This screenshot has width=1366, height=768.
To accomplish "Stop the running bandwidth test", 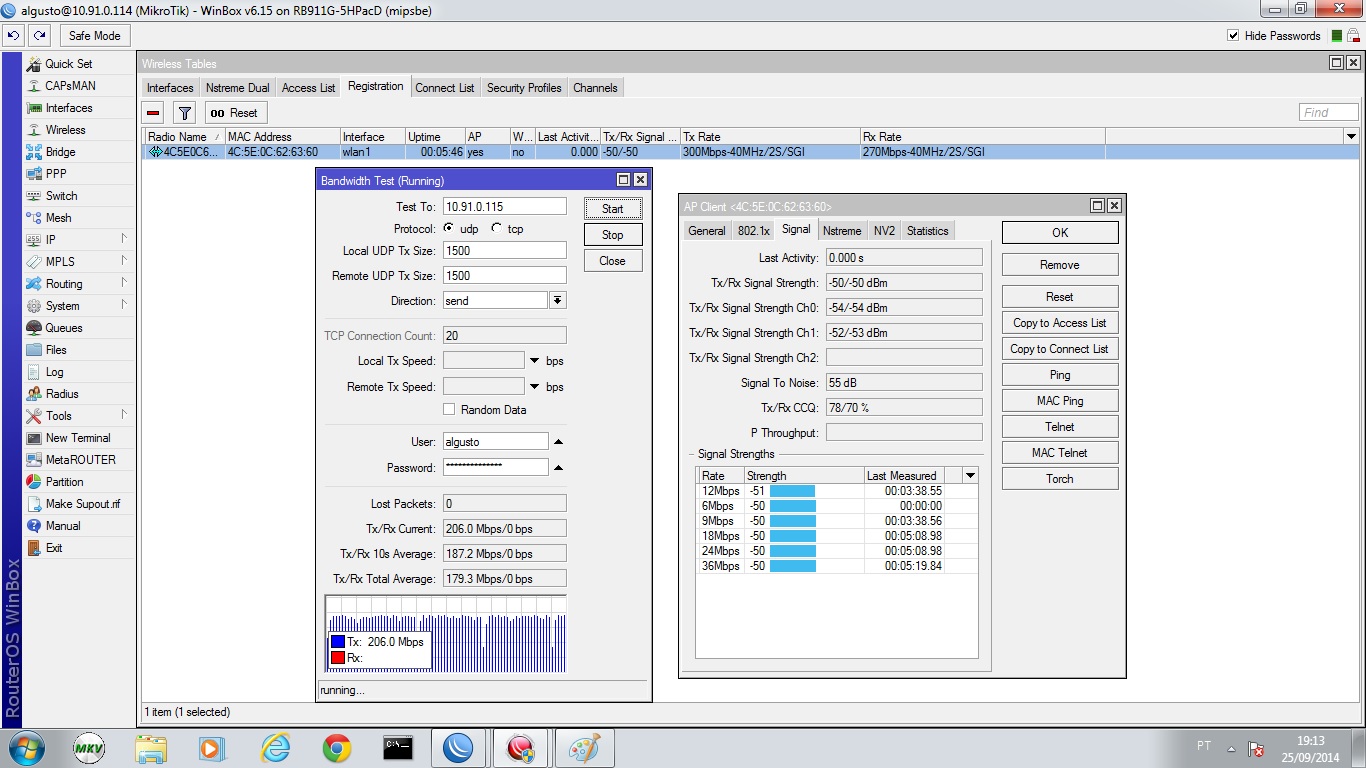I will [x=612, y=235].
